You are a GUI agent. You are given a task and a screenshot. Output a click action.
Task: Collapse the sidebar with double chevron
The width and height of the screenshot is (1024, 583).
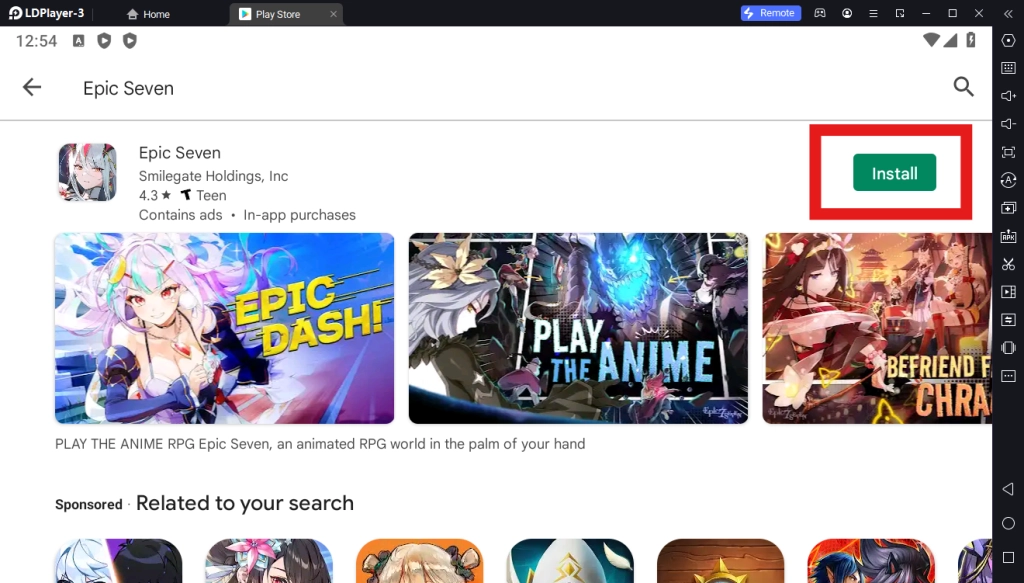(x=1008, y=13)
